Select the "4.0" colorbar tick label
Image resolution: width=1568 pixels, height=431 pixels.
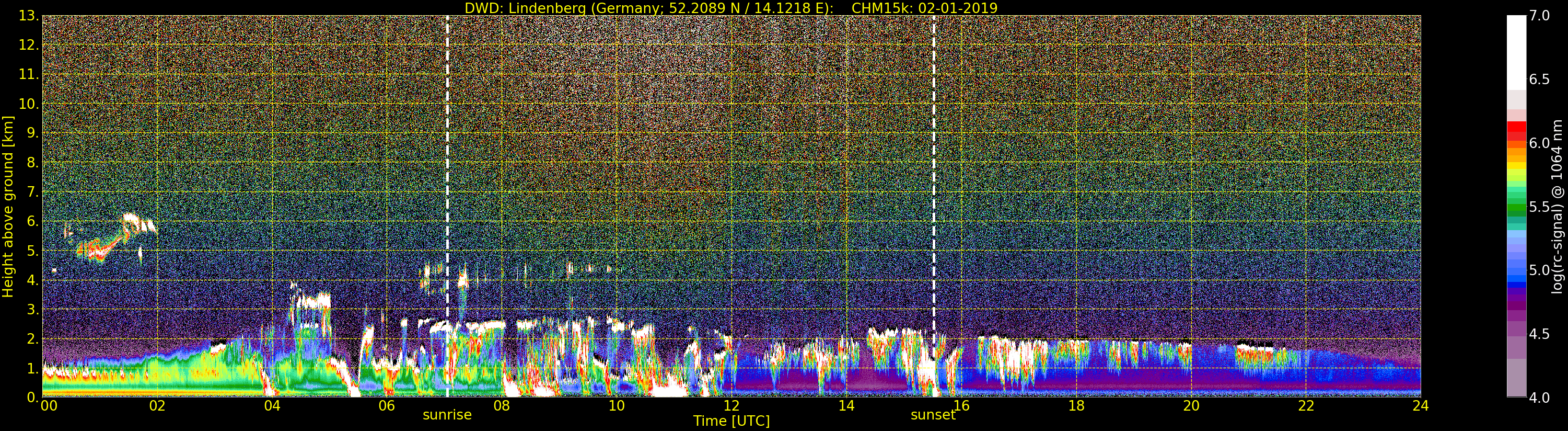tap(1540, 398)
